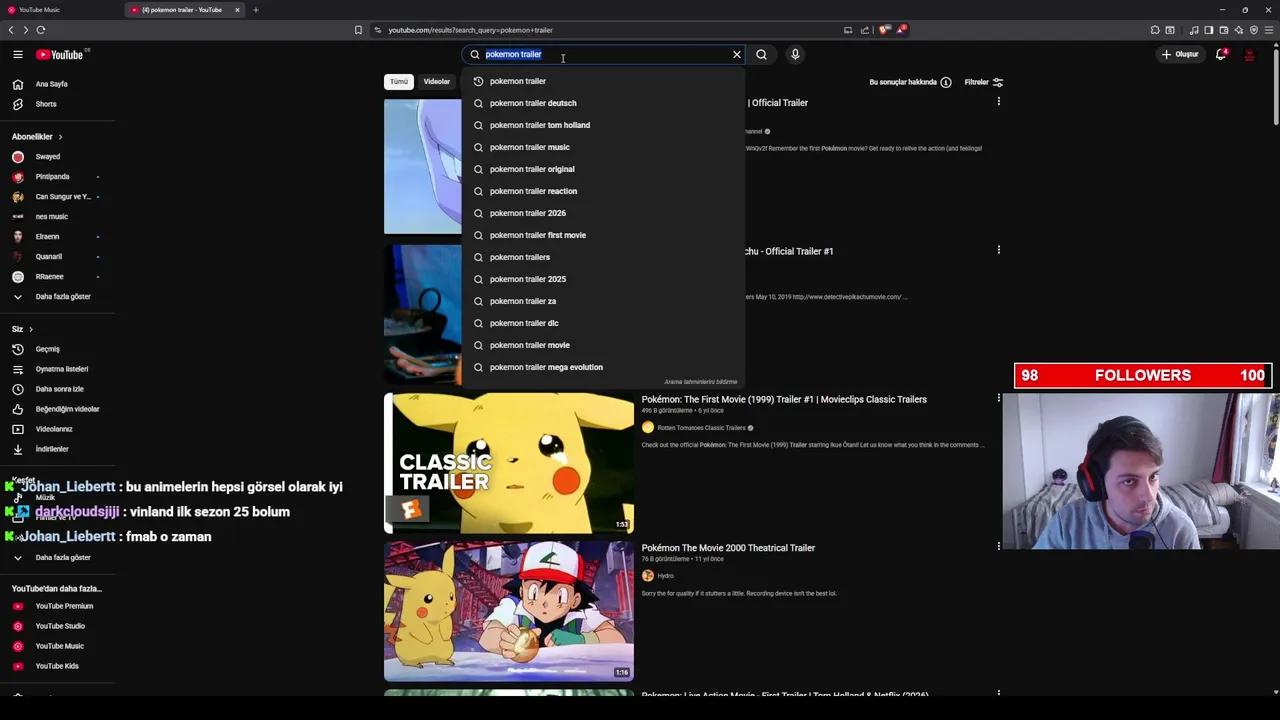Select suggestion pokemon trailer reaction
Viewport: 1280px width, 720px height.
pos(603,191)
